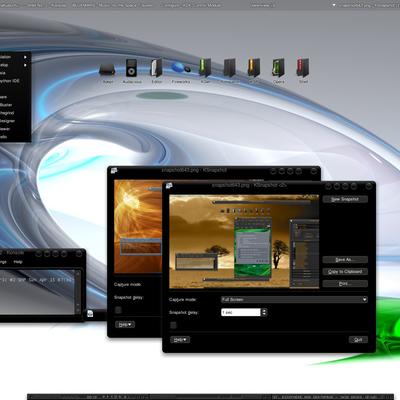This screenshot has height=400, width=400.
Task: Click the New Snapshot button
Action: (345, 199)
